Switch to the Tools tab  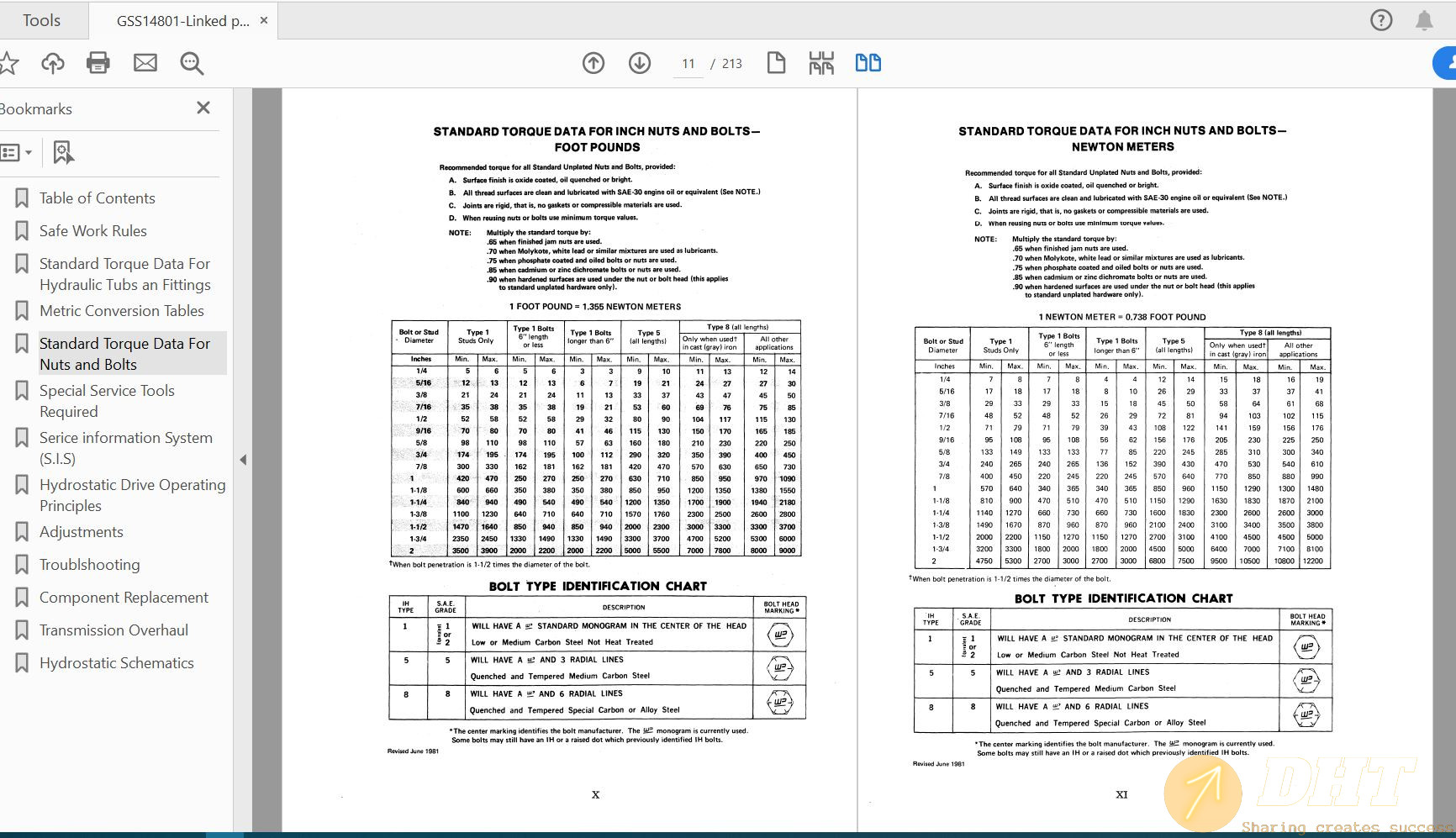tap(41, 20)
